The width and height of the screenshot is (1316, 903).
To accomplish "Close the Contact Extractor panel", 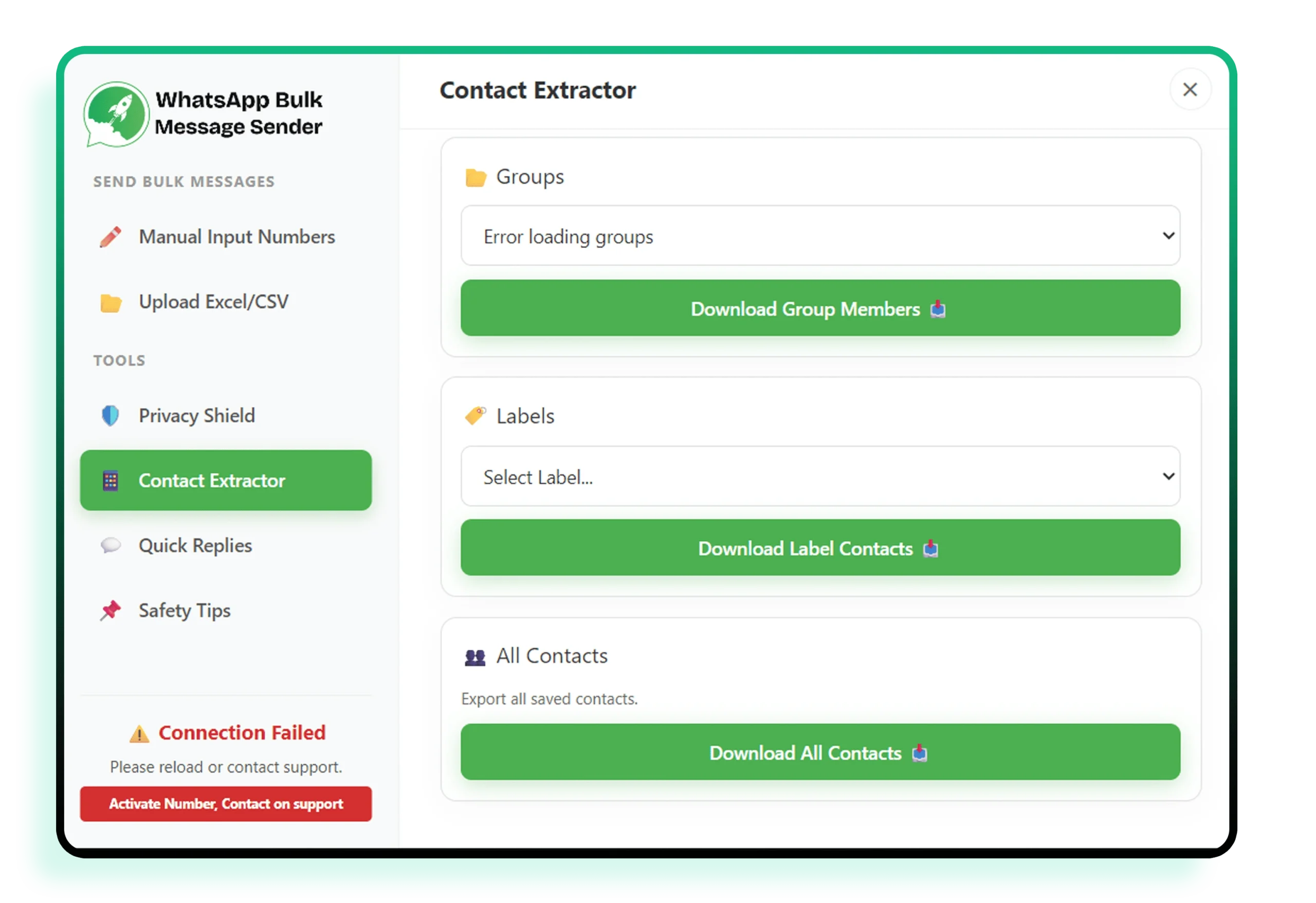I will pyautogui.click(x=1190, y=89).
